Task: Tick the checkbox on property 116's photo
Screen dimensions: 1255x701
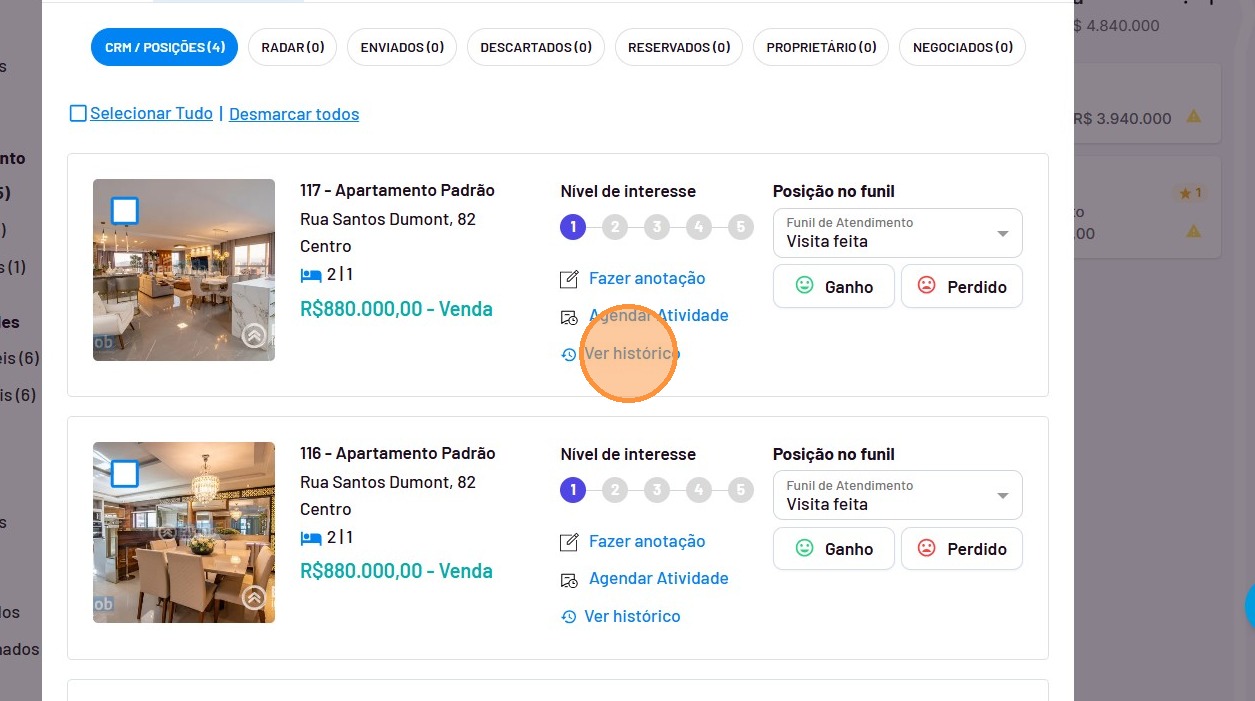Action: click(x=124, y=473)
